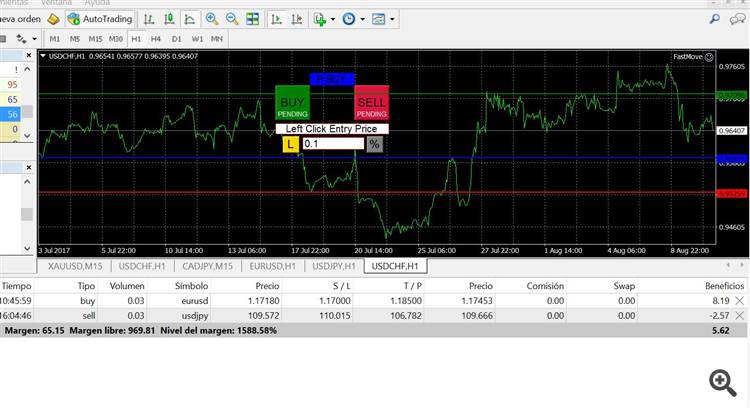Image resolution: width=750 pixels, height=409 pixels.
Task: Click the drawing objects arrows icon
Action: 21,39
